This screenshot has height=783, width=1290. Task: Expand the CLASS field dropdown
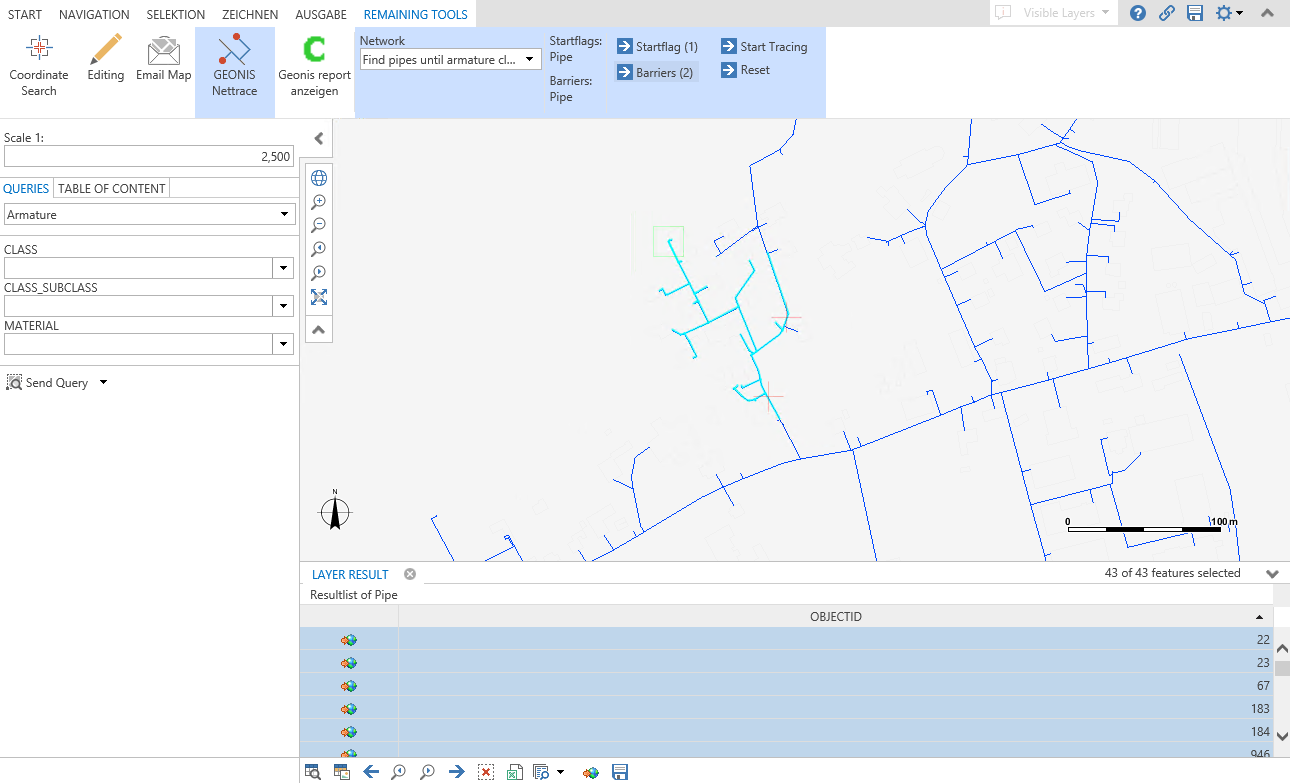(283, 267)
